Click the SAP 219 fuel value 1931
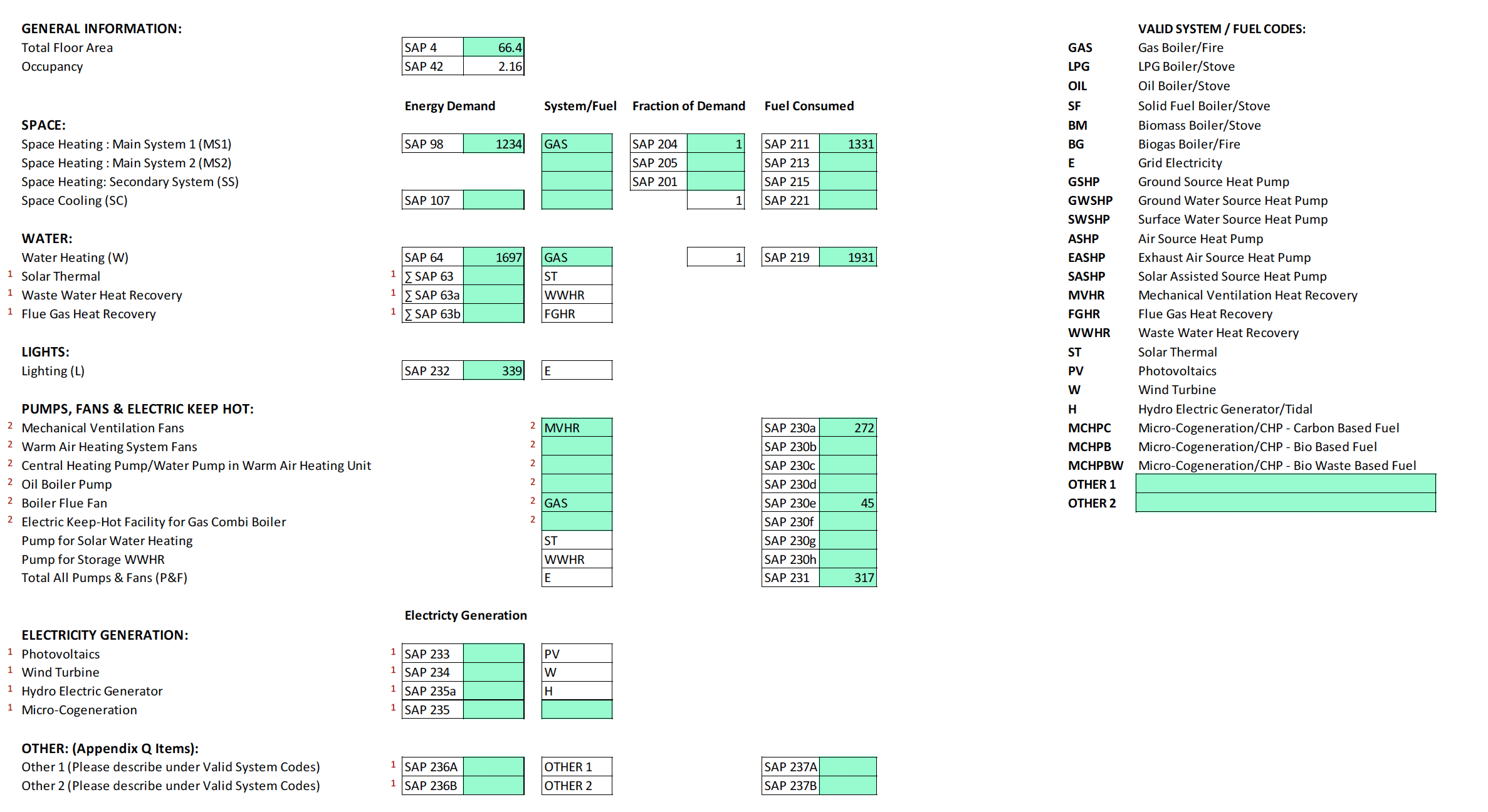Image resolution: width=1488 pixels, height=812 pixels. [847, 258]
